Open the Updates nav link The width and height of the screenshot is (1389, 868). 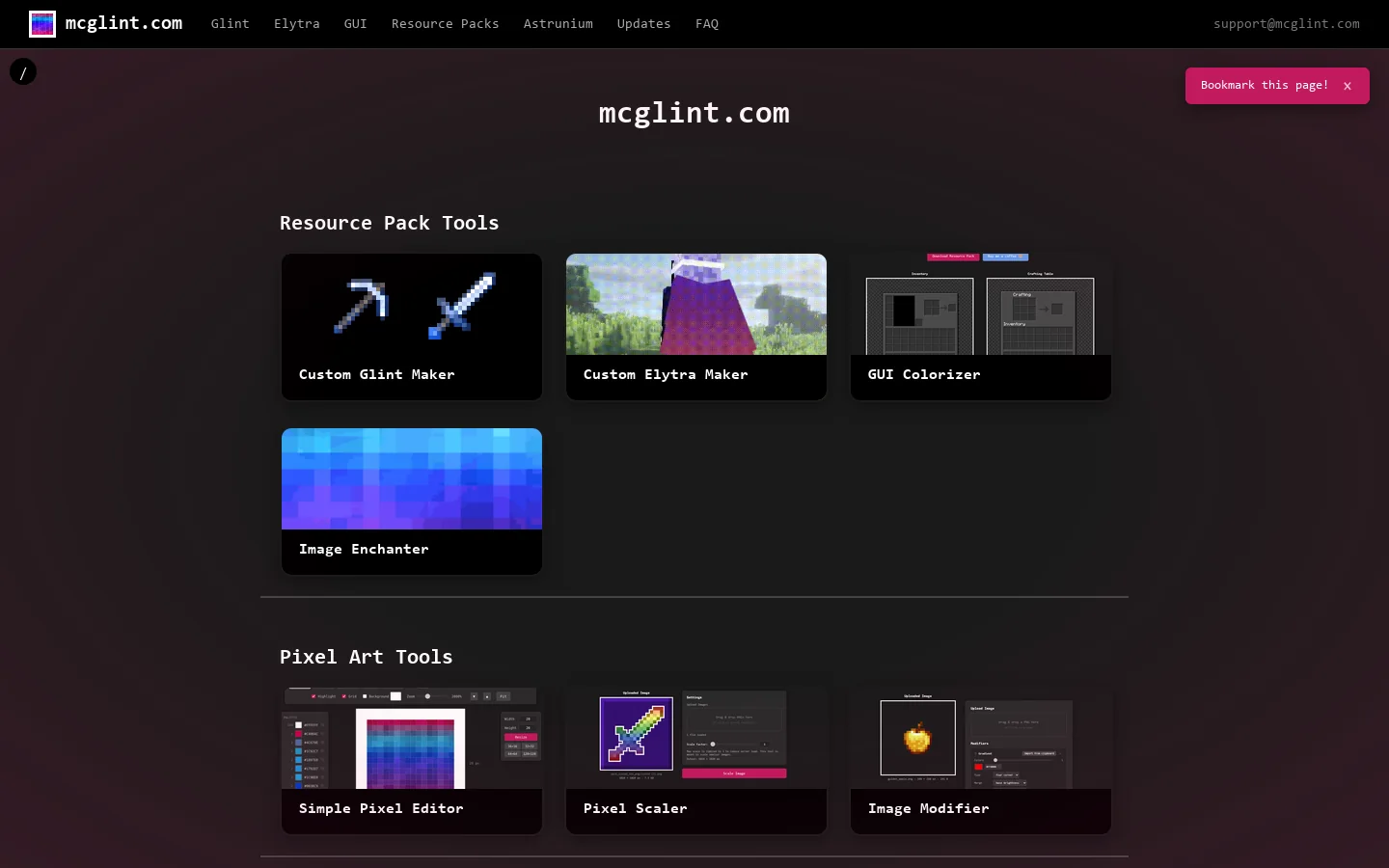point(644,24)
